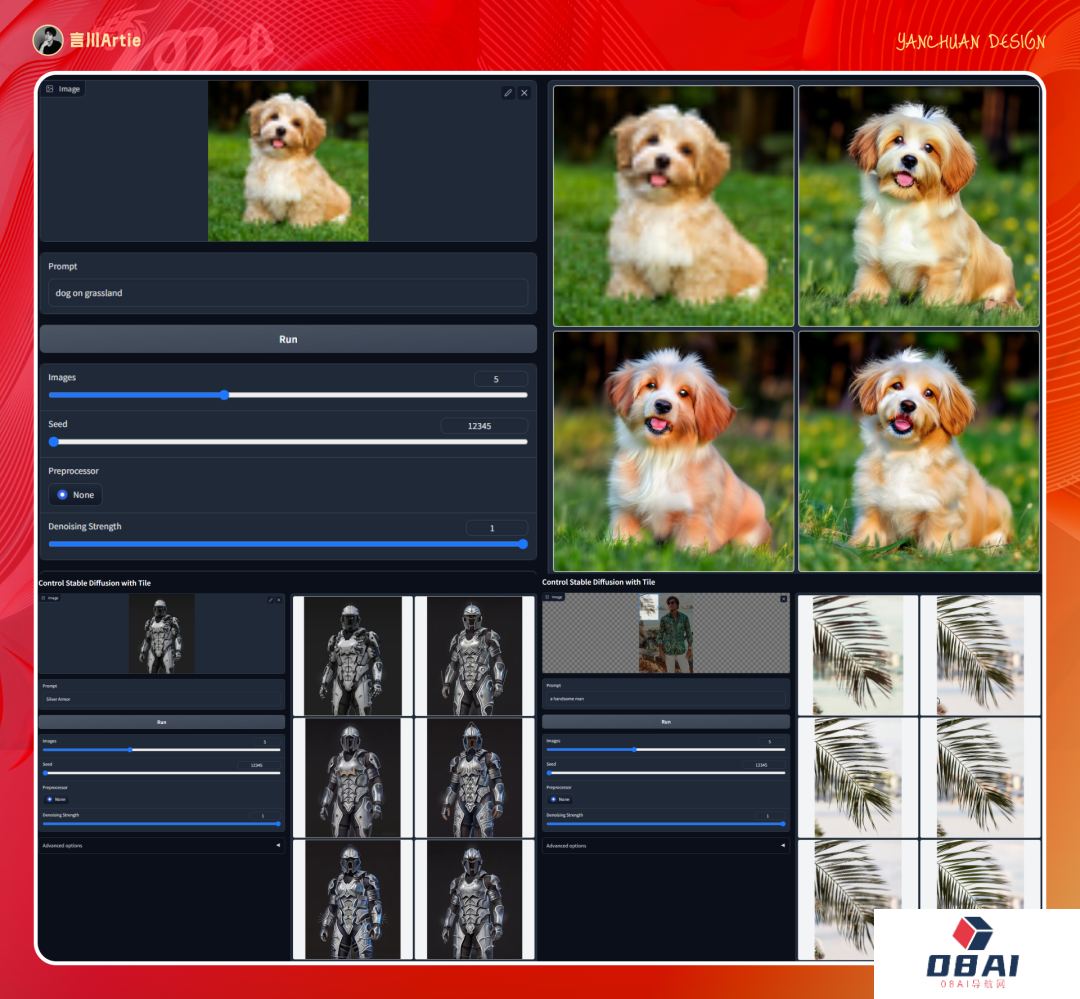Select the None preprocessor in the dog panel
Viewport: 1080px width, 999px height.
[76, 495]
